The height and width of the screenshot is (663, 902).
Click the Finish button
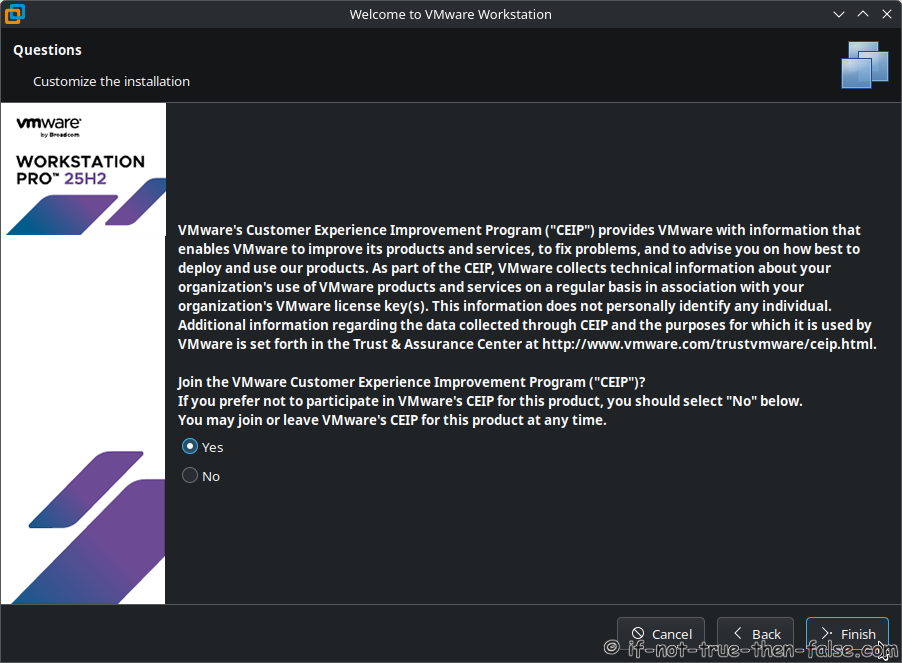[847, 634]
